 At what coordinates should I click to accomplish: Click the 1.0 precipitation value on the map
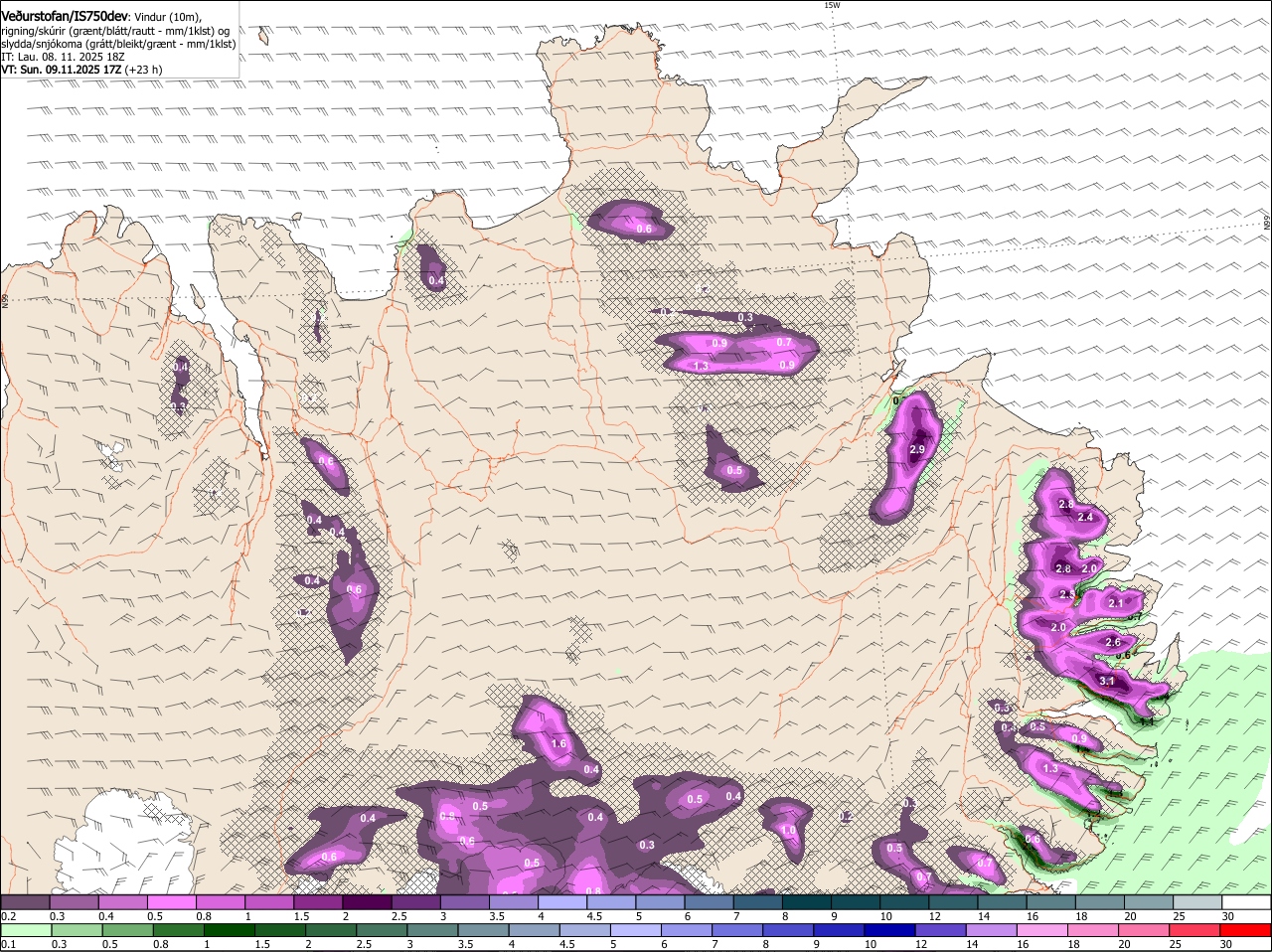pos(788,830)
